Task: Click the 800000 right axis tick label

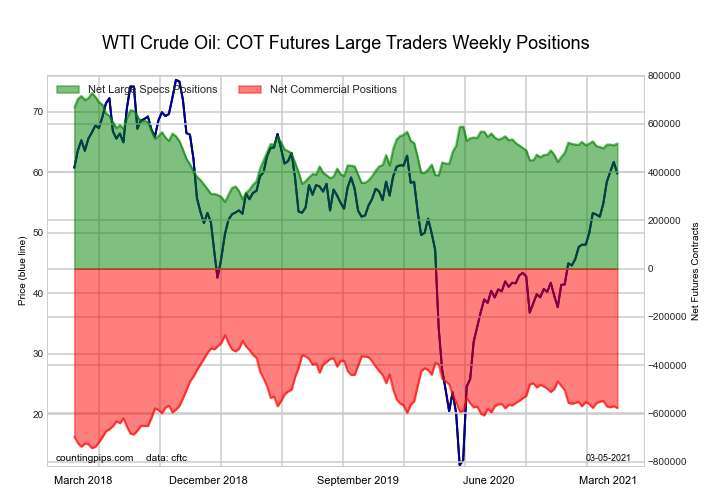Action: pos(664,76)
